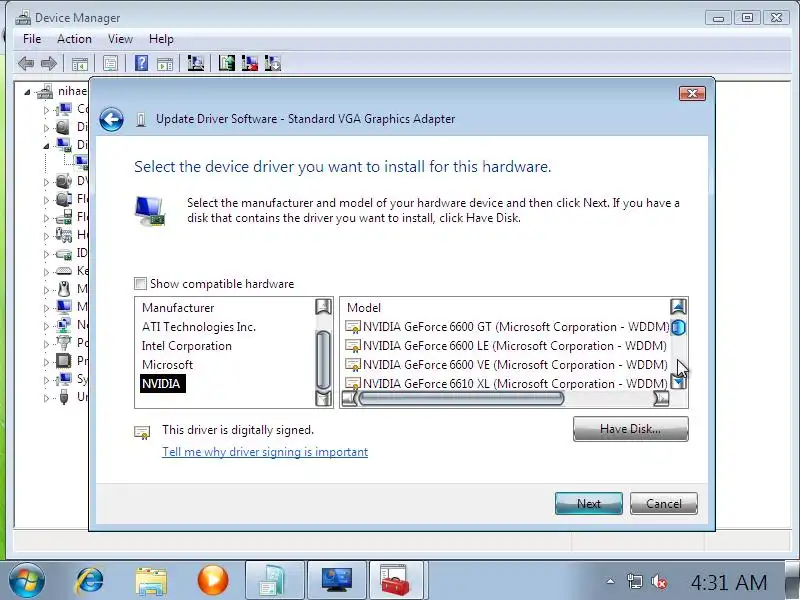
Task: Click the blue Back arrow in the wizard
Action: pos(111,120)
